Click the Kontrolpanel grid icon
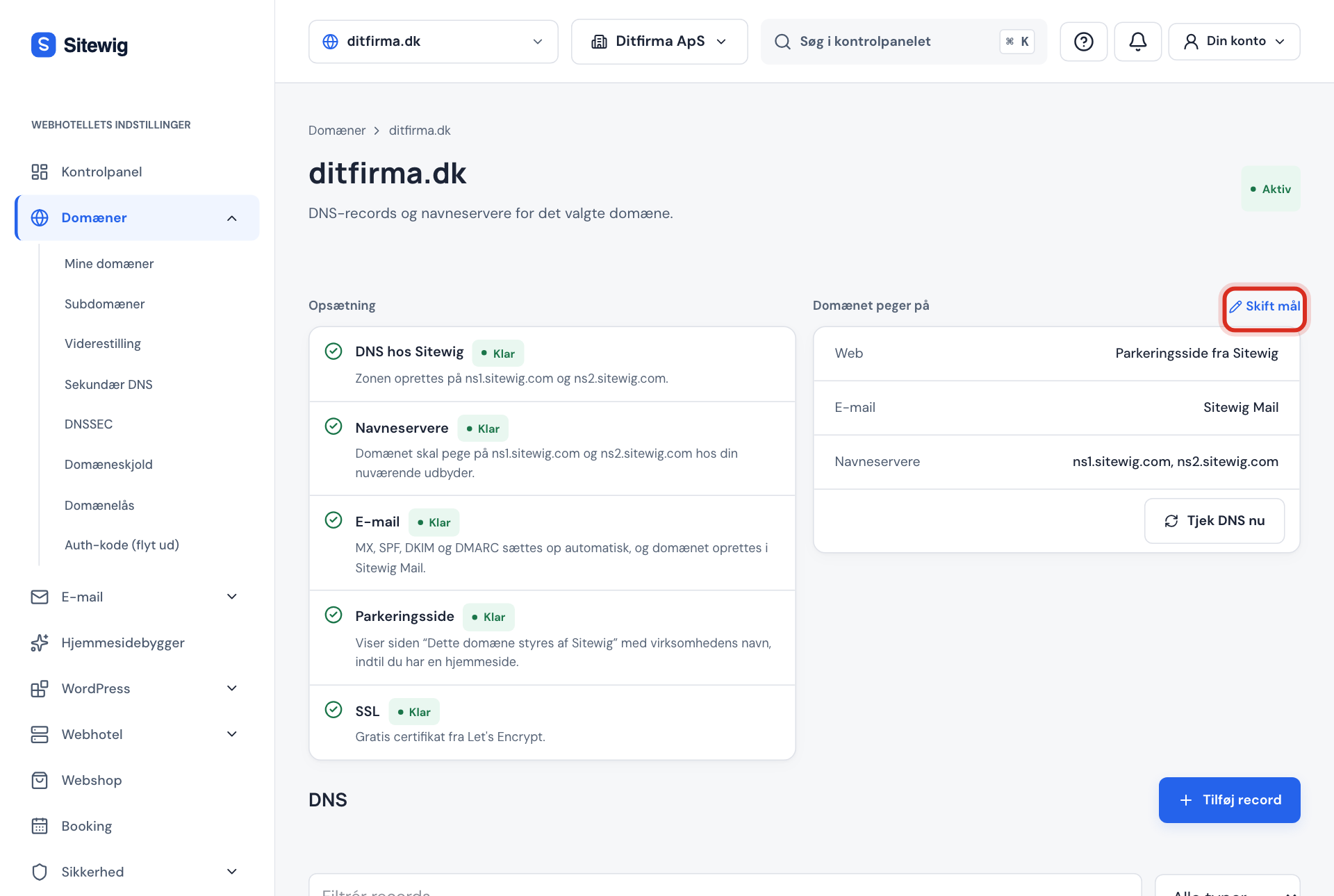The height and width of the screenshot is (896, 1334). 40,172
